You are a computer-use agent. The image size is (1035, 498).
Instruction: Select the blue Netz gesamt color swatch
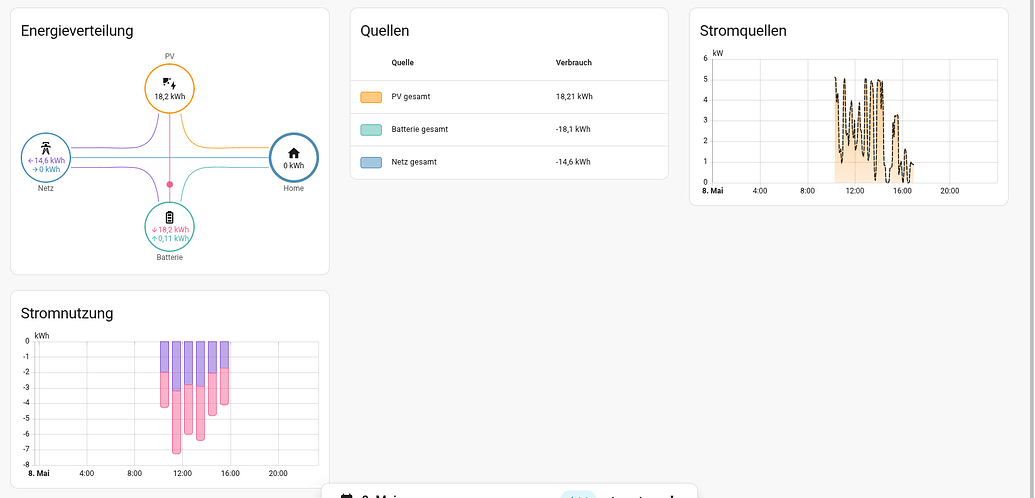tap(371, 162)
